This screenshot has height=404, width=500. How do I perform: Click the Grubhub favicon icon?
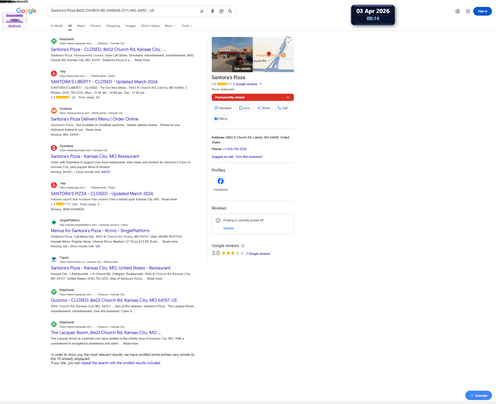point(54,111)
